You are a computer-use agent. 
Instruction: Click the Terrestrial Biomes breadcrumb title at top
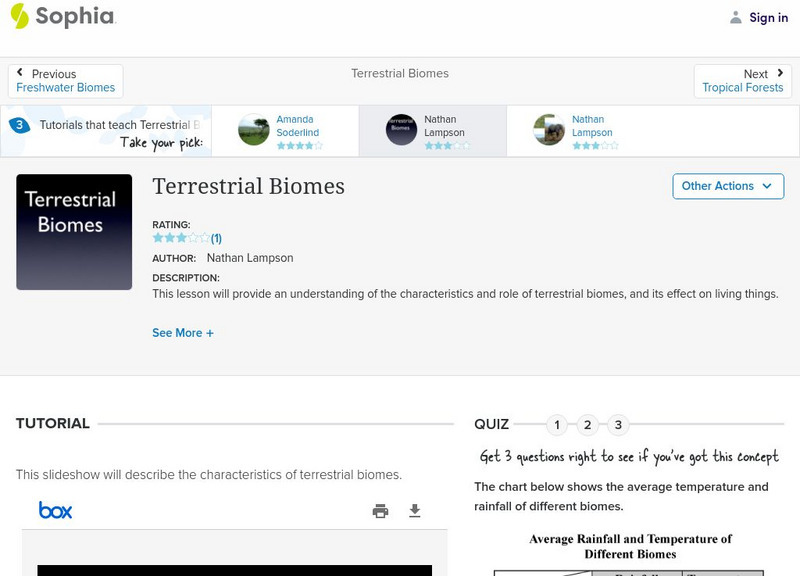pos(400,73)
